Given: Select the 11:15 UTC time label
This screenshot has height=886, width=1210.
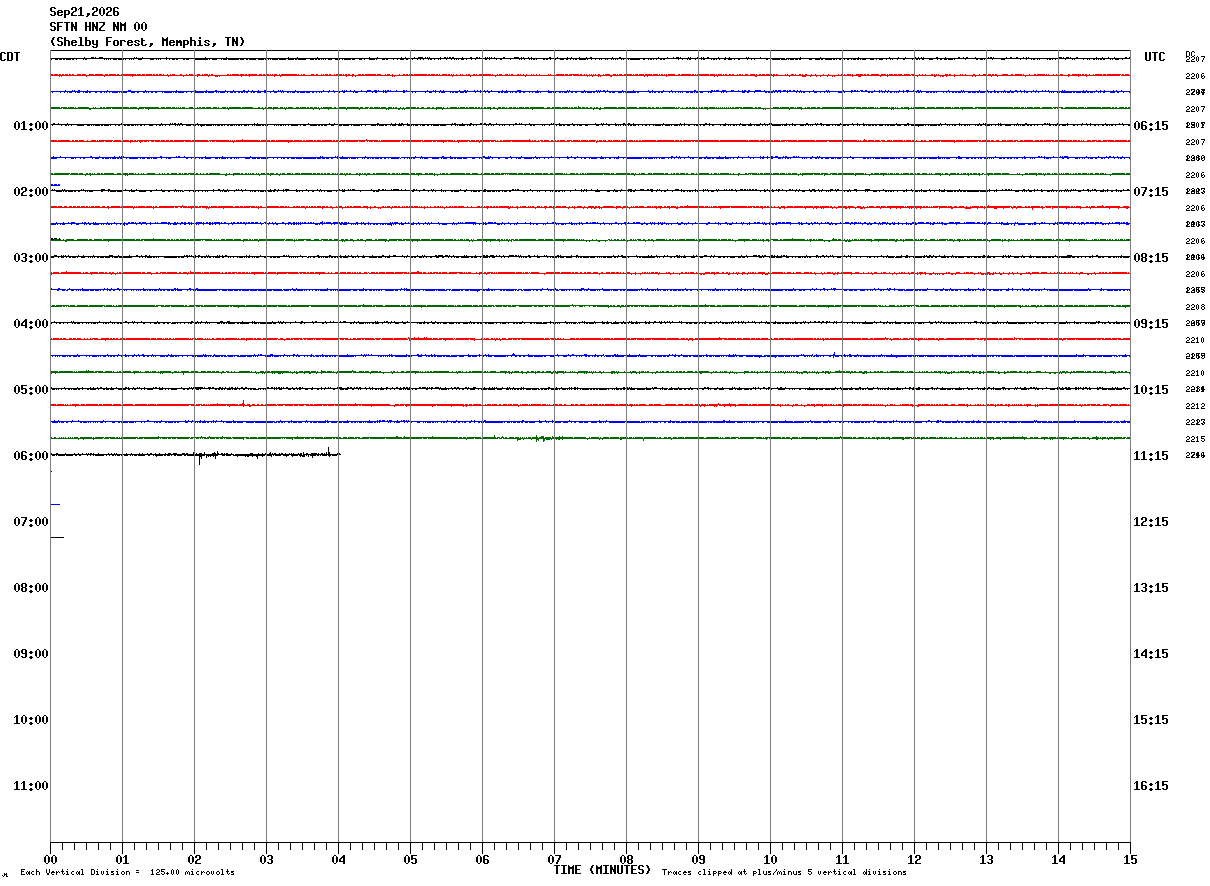Looking at the screenshot, I should tap(1150, 456).
